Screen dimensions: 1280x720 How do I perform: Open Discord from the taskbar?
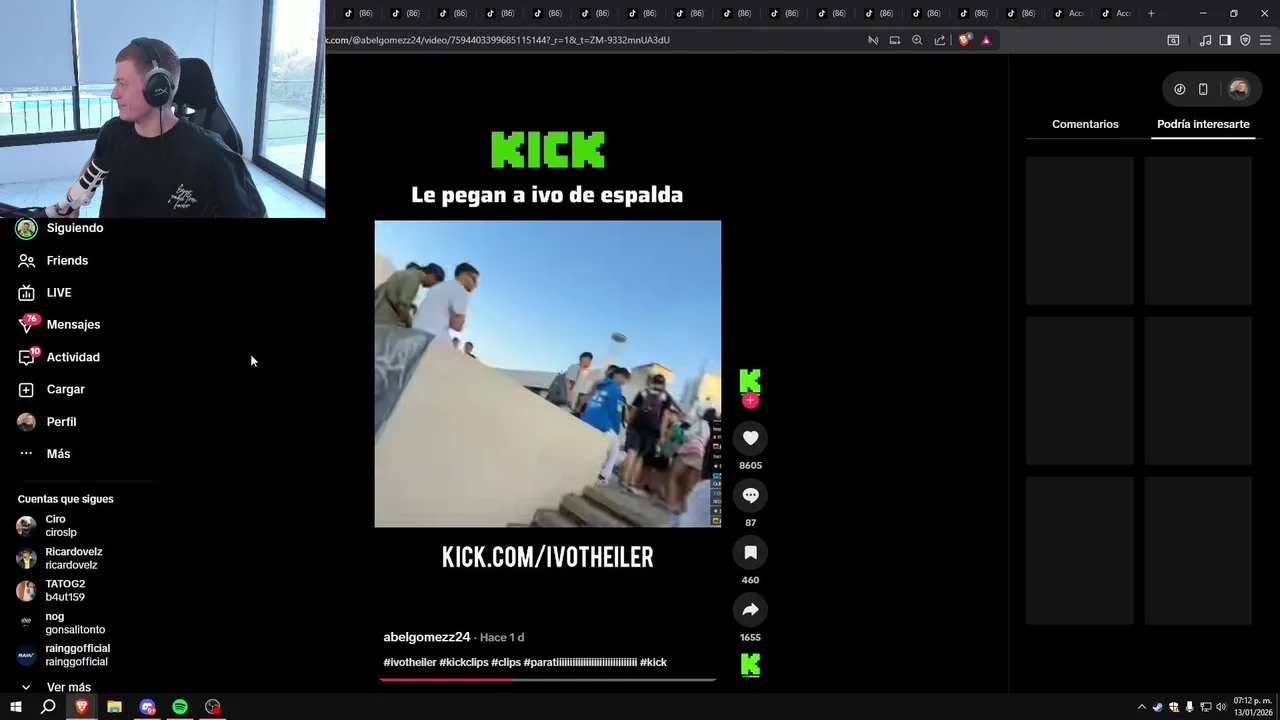[x=147, y=707]
